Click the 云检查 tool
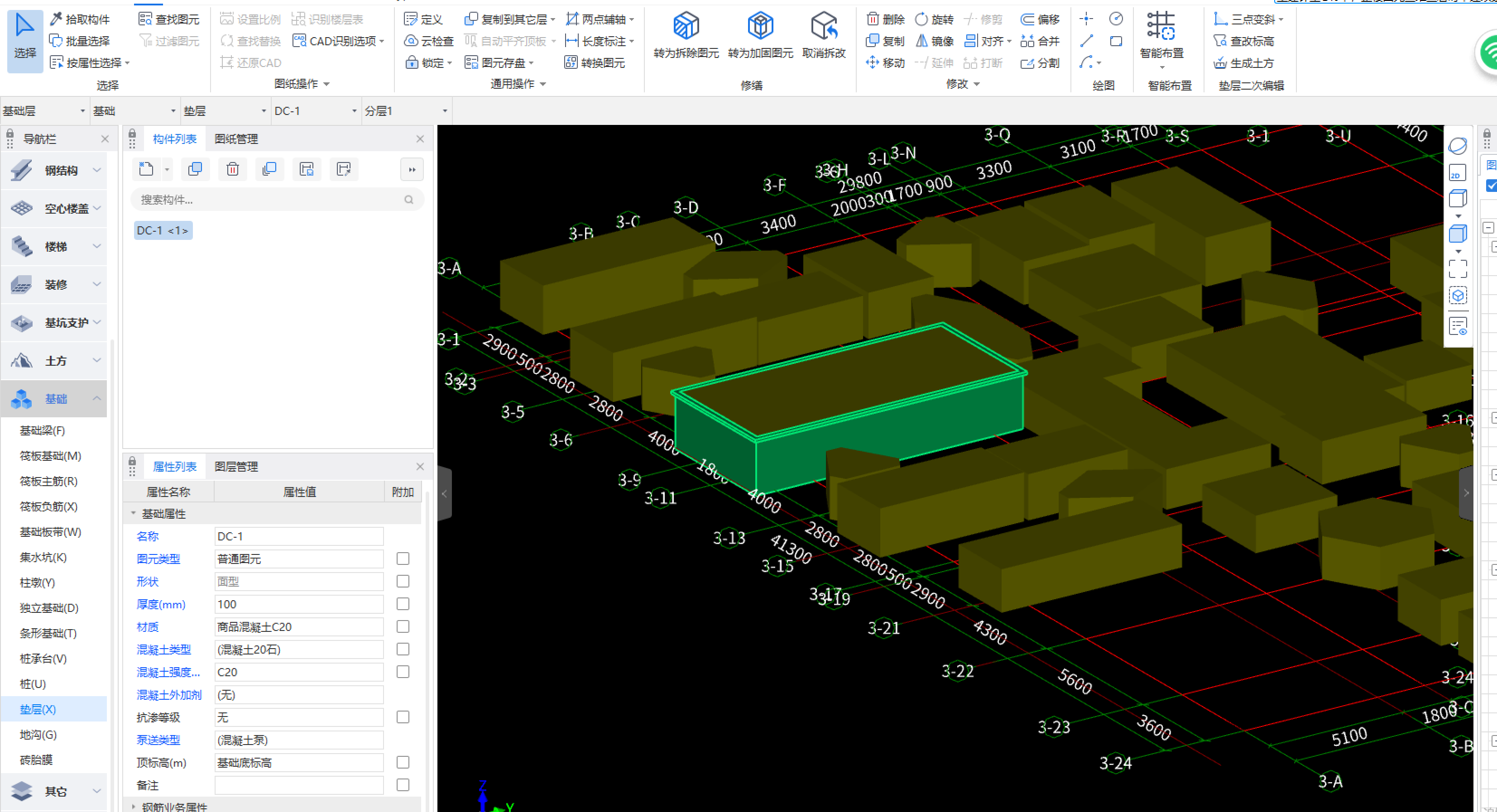Viewport: 1497px width, 812px height. click(x=429, y=41)
